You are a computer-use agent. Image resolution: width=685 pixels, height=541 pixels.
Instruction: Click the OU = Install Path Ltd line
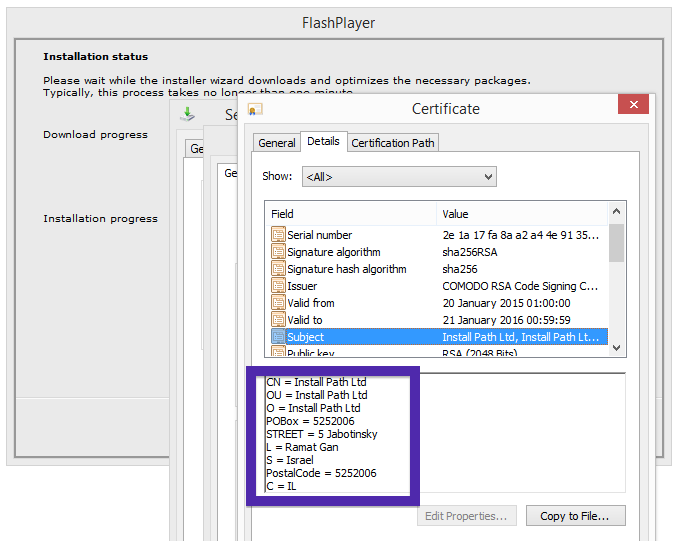pyautogui.click(x=317, y=395)
